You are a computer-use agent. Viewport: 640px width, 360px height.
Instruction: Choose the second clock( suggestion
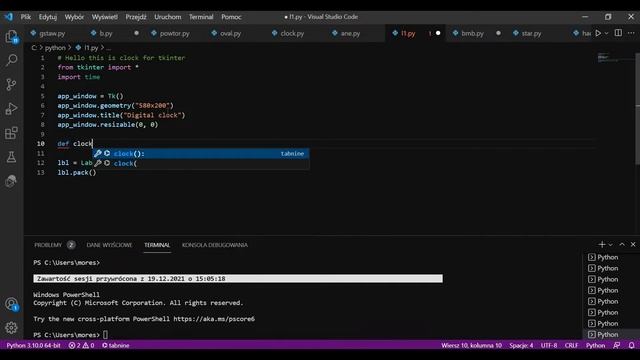point(200,163)
